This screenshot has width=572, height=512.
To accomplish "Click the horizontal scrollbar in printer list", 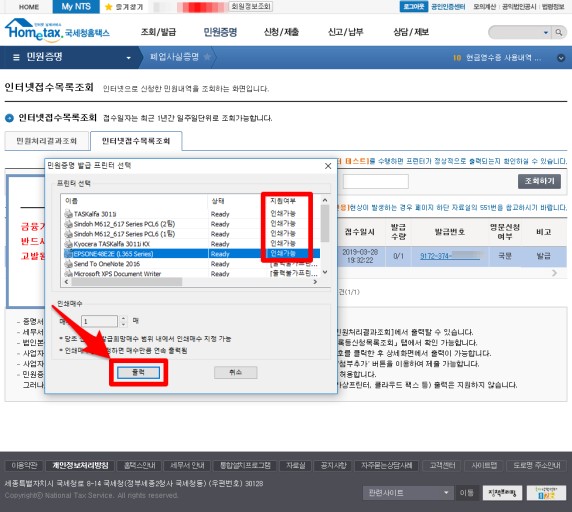I will click(x=127, y=282).
